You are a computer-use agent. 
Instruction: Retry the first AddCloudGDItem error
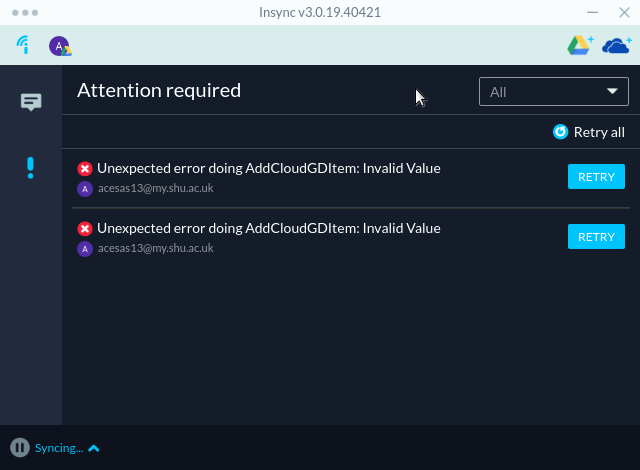point(596,177)
